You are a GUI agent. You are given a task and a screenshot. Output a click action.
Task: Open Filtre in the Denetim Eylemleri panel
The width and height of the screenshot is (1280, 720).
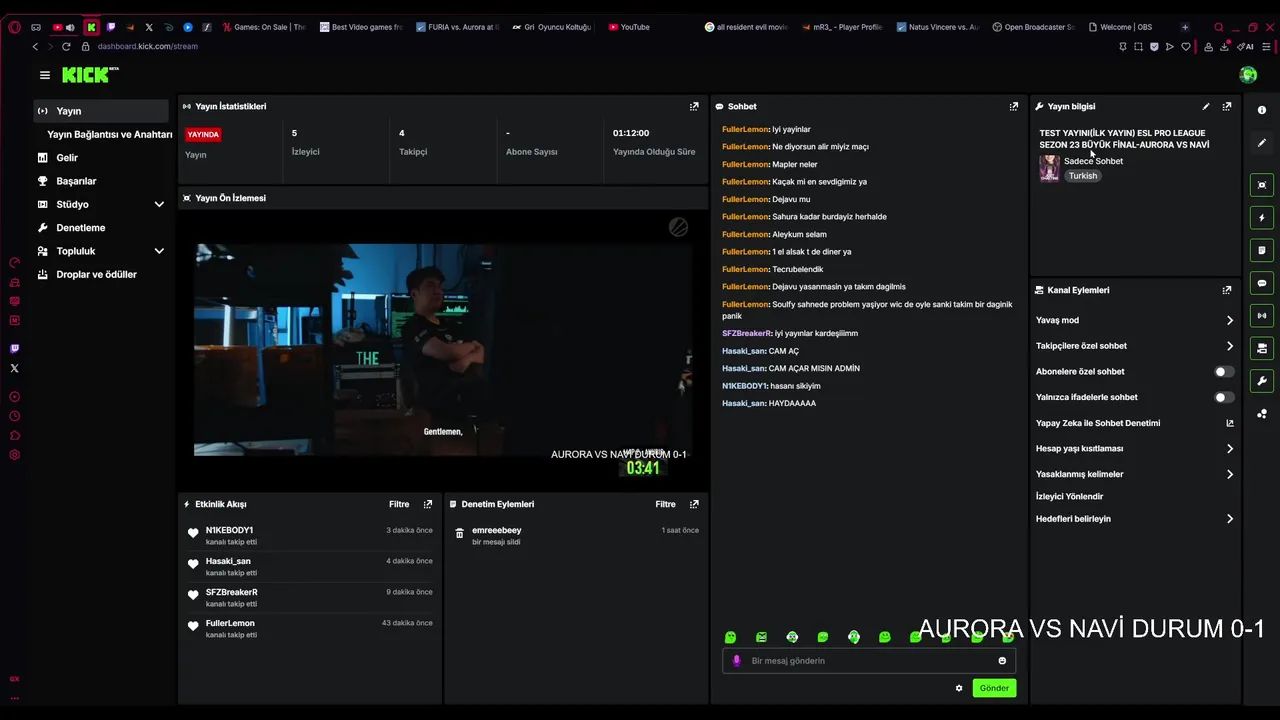coord(665,504)
